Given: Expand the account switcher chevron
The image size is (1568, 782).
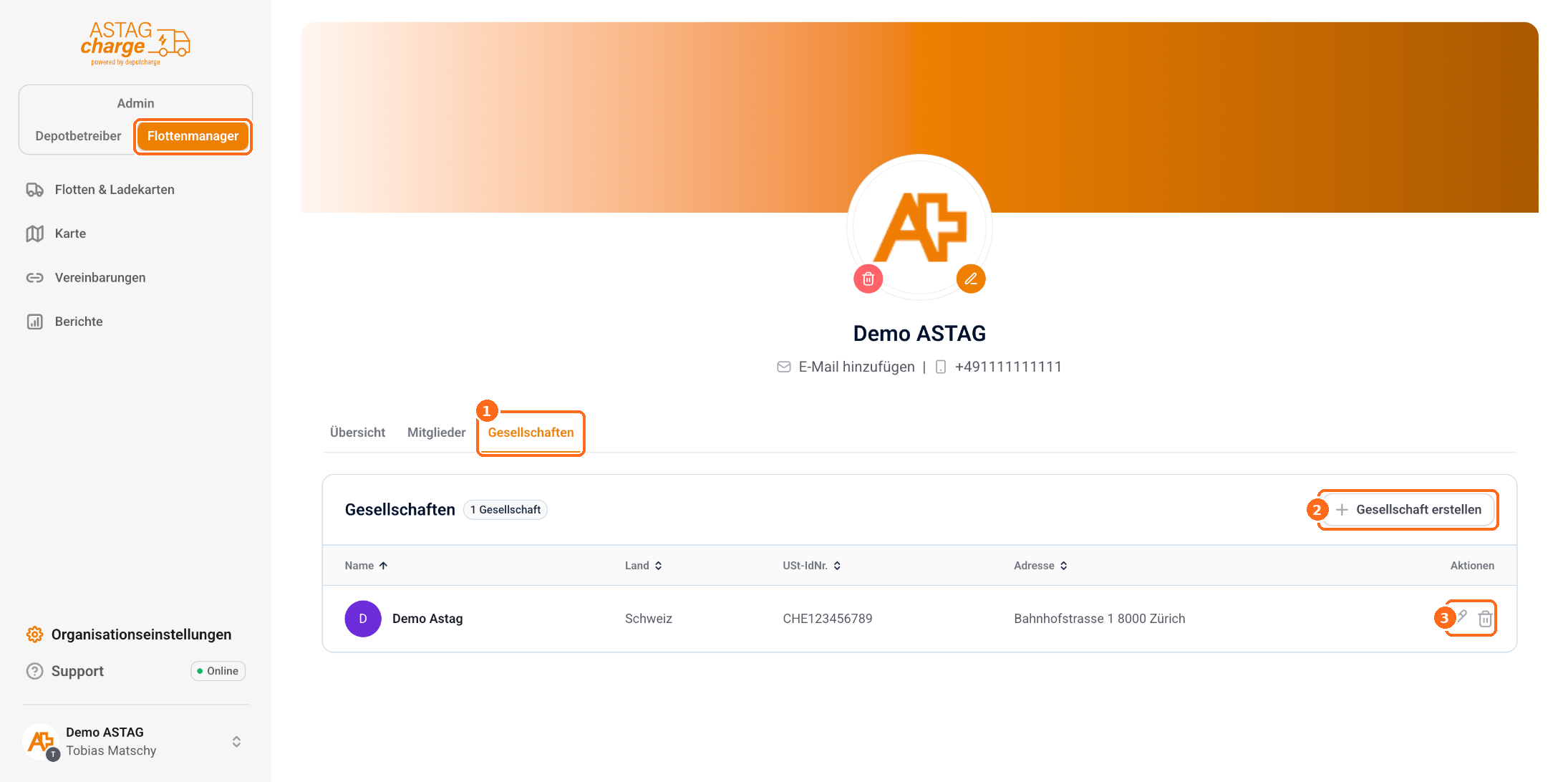Looking at the screenshot, I should [x=236, y=742].
